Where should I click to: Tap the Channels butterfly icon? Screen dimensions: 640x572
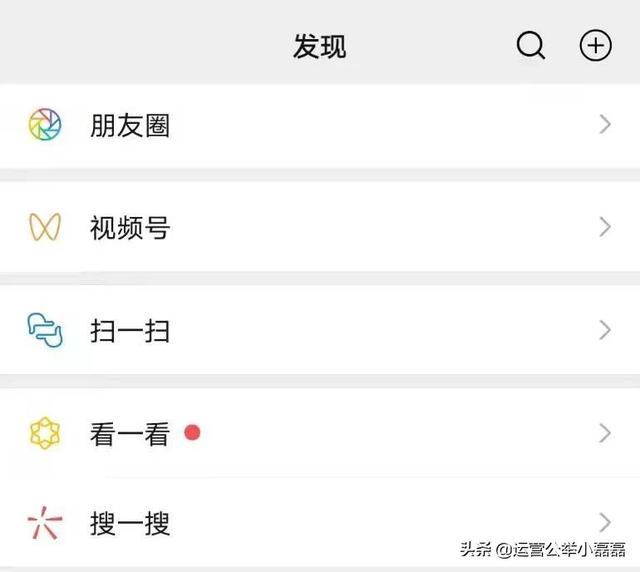point(45,227)
